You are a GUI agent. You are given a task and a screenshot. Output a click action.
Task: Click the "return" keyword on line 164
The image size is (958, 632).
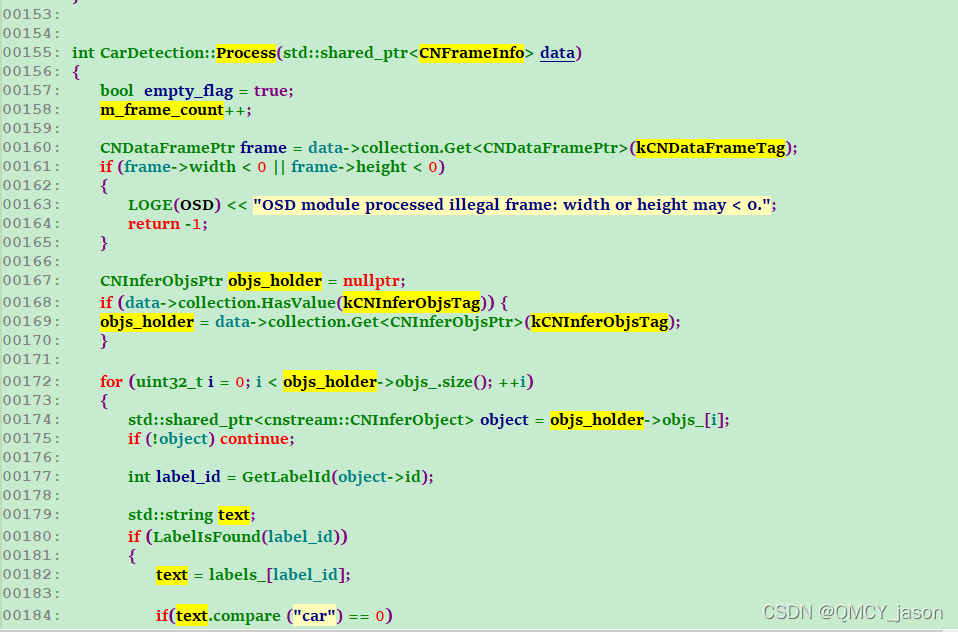(x=154, y=224)
